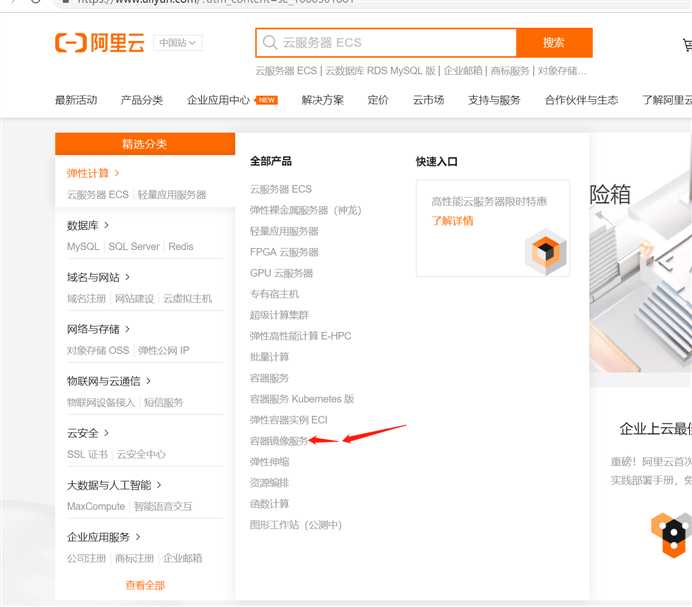This screenshot has height=607, width=692.
Task: Open 企业应用中心 navigation item
Action: pos(218,100)
